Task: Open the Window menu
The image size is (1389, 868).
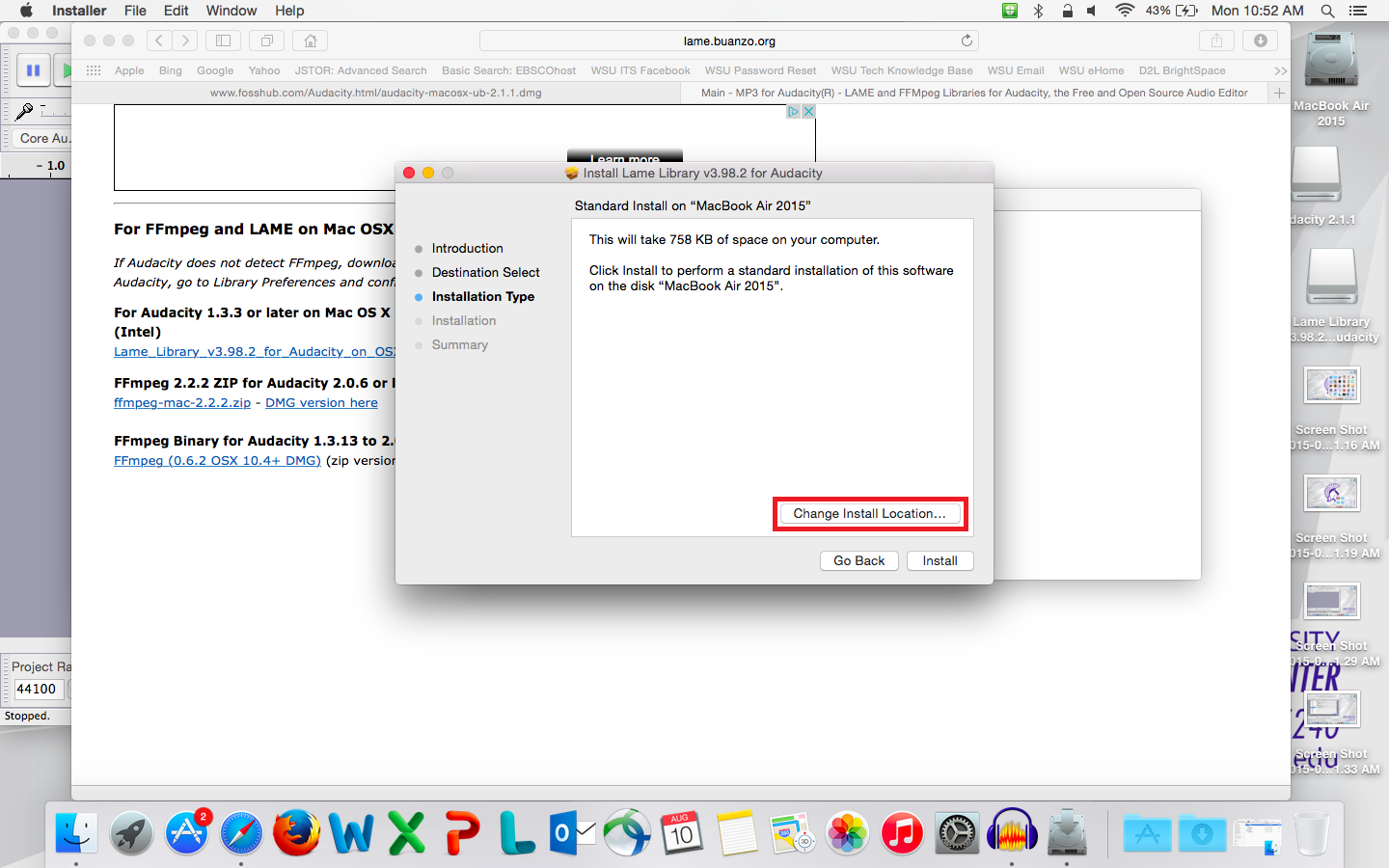Action: click(231, 11)
